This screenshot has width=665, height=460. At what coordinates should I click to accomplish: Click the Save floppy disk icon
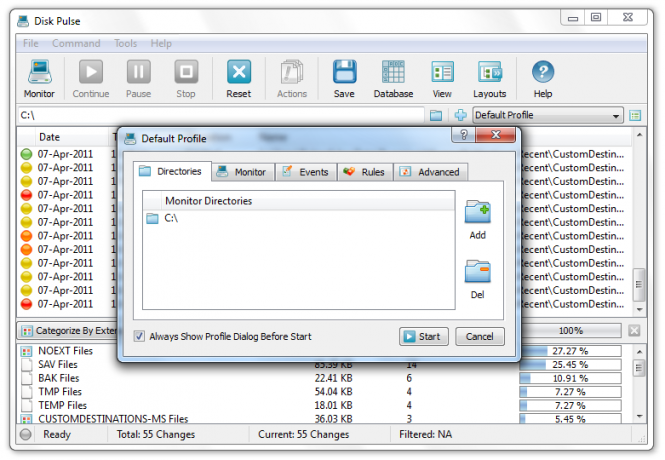click(344, 72)
